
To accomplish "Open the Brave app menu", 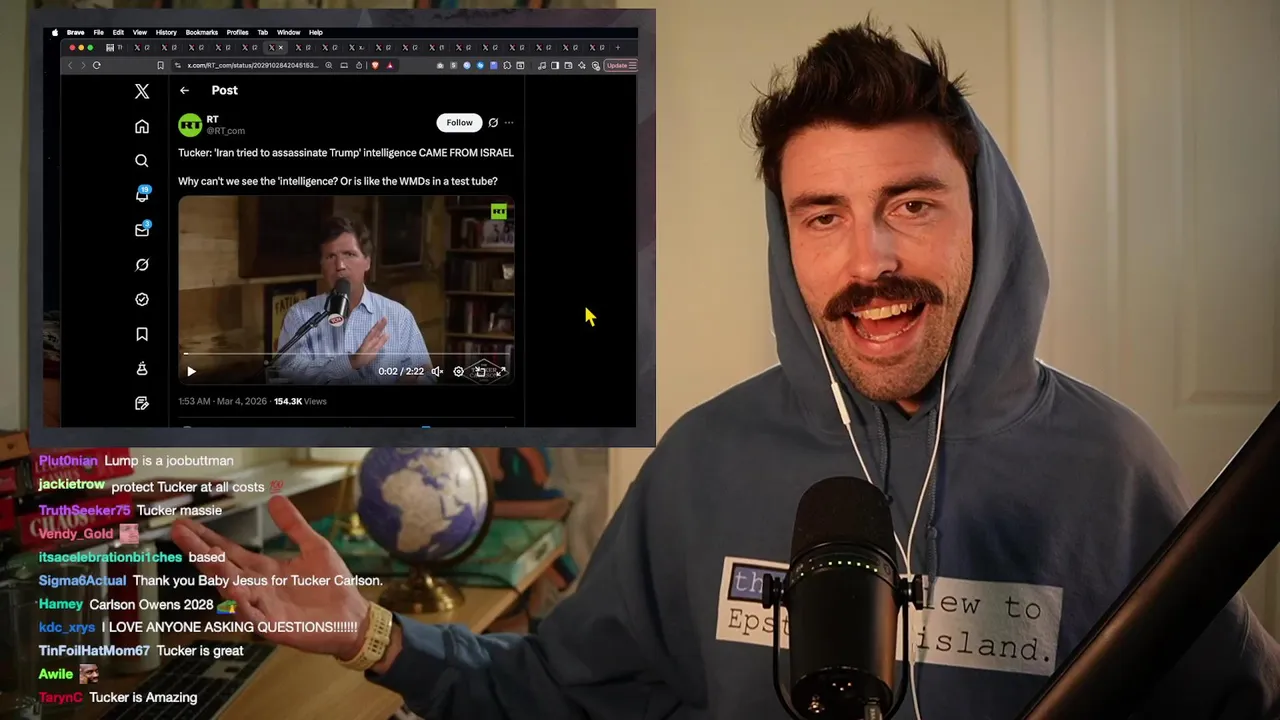I will click(x=75, y=32).
